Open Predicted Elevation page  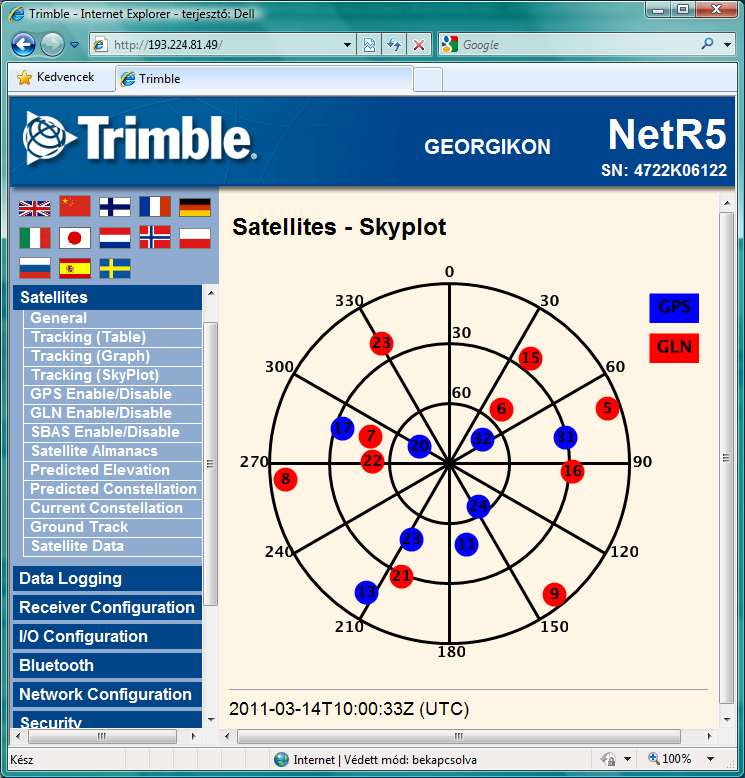[113, 470]
